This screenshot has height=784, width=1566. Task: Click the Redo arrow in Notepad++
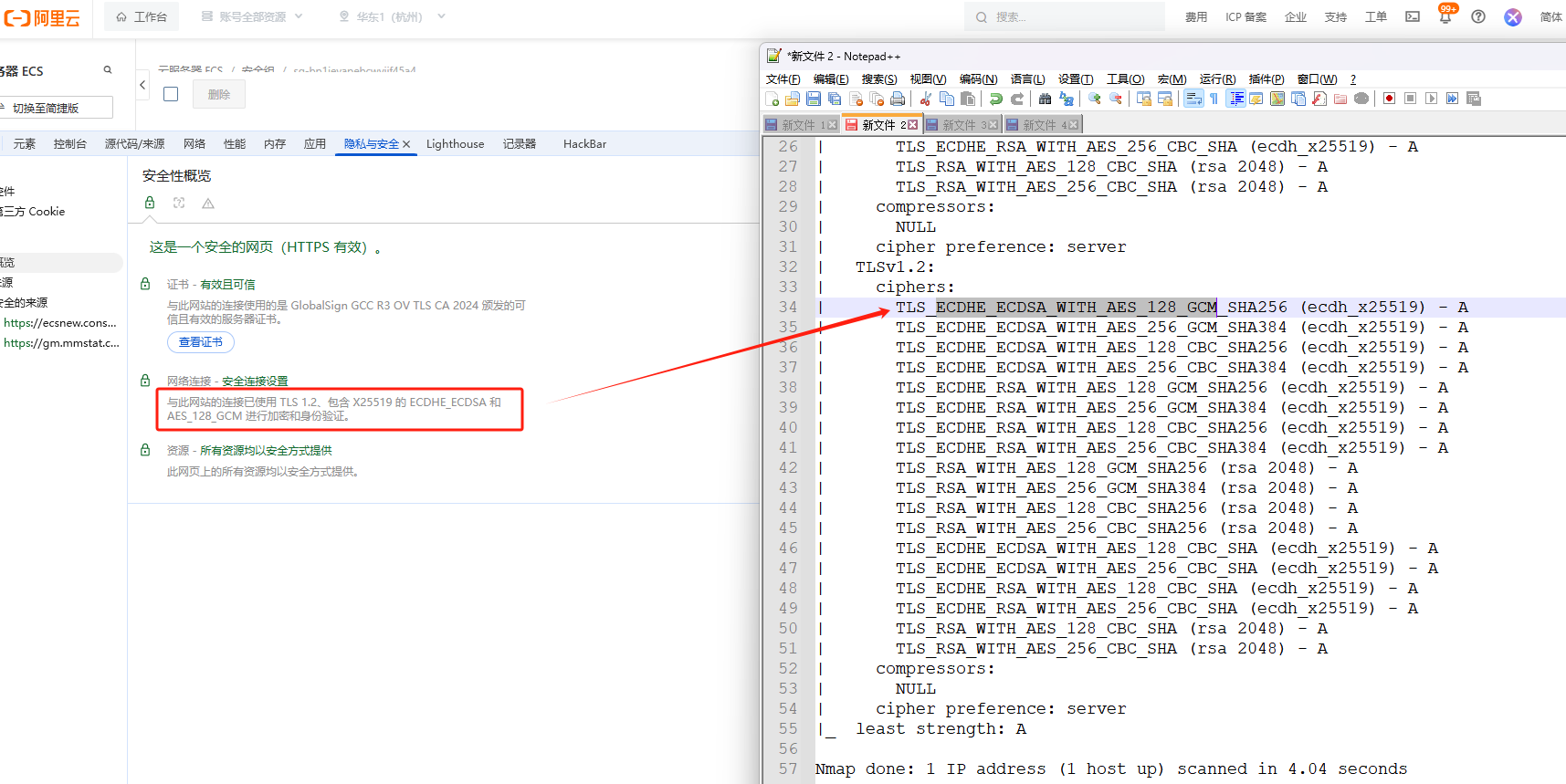(1017, 99)
